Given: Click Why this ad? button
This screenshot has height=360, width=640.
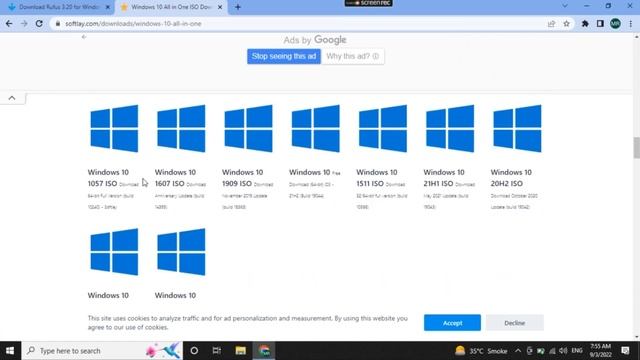Looking at the screenshot, I should [x=353, y=56].
